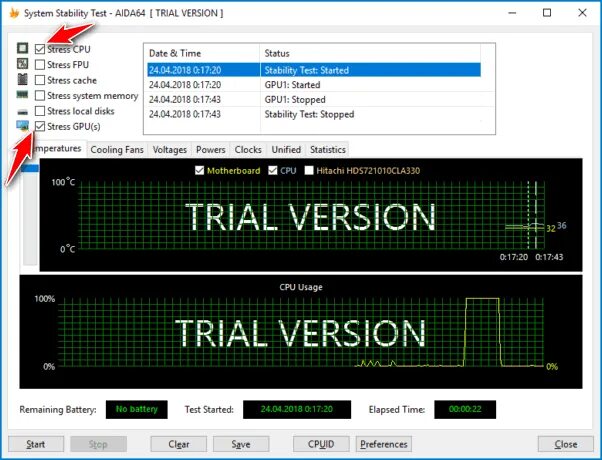Viewport: 602px width, 460px height.
Task: Select the 'GPU1: Stopped' log row
Action: (x=314, y=99)
